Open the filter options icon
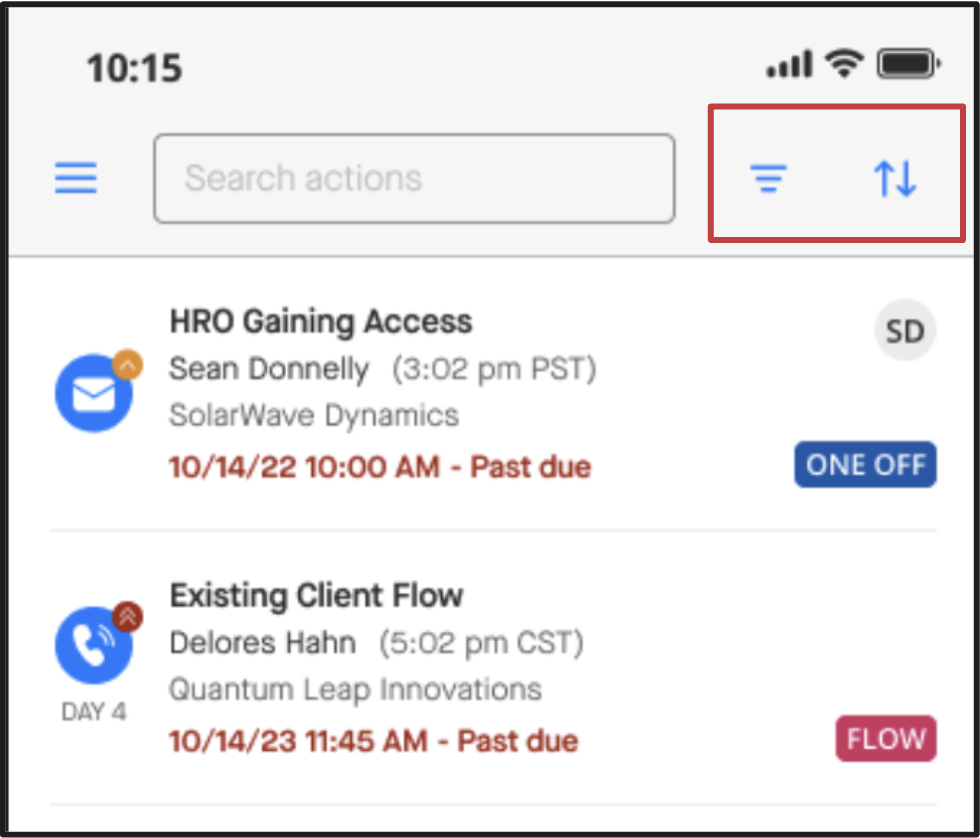 click(x=768, y=180)
